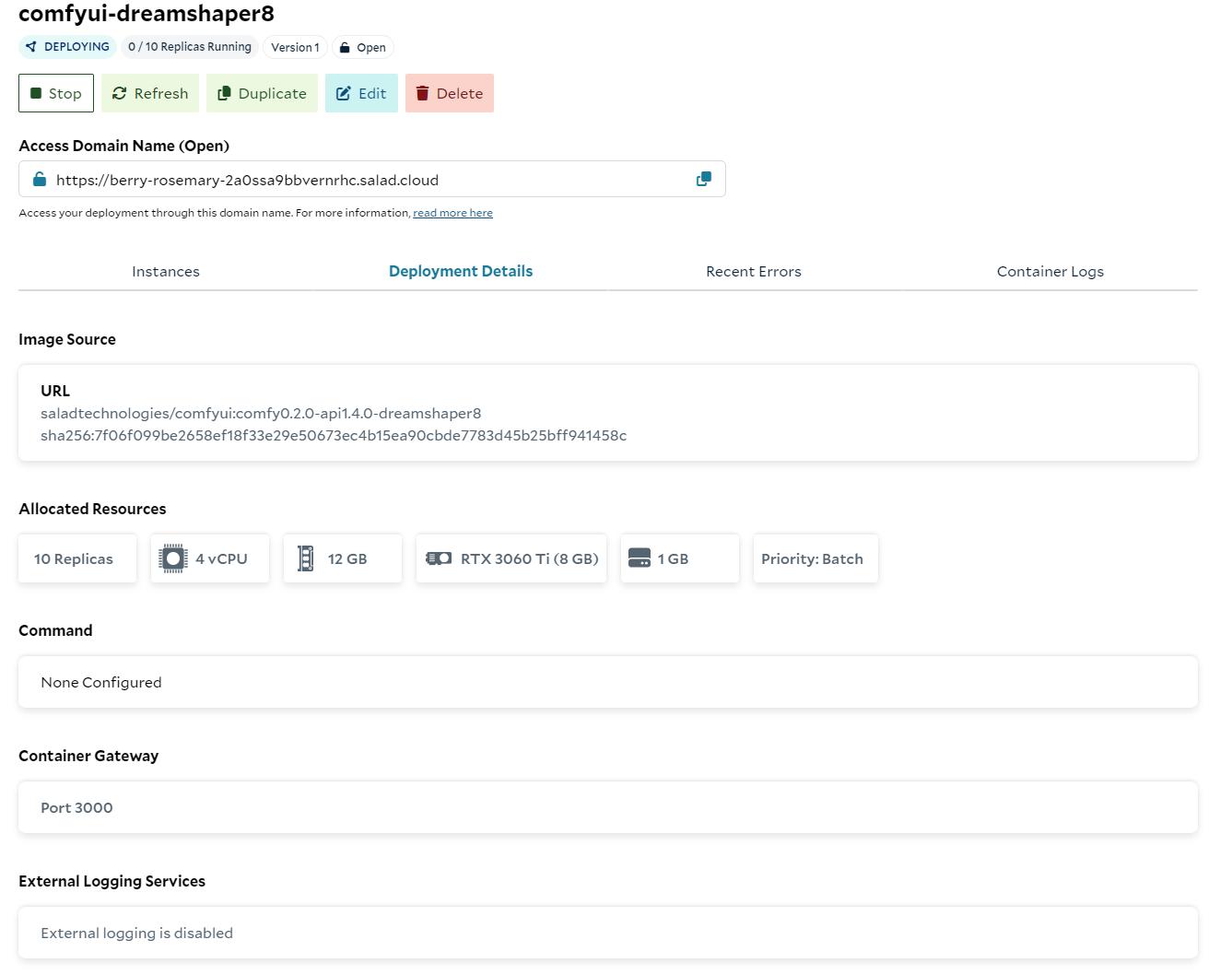
Task: Switch to the Instances tab
Action: pos(166,271)
